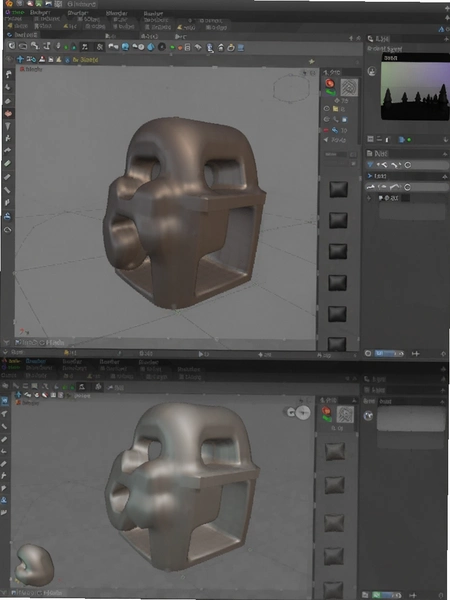Click the hatched pattern swatch in lower middle panel
450x600 pixels.
(345, 414)
